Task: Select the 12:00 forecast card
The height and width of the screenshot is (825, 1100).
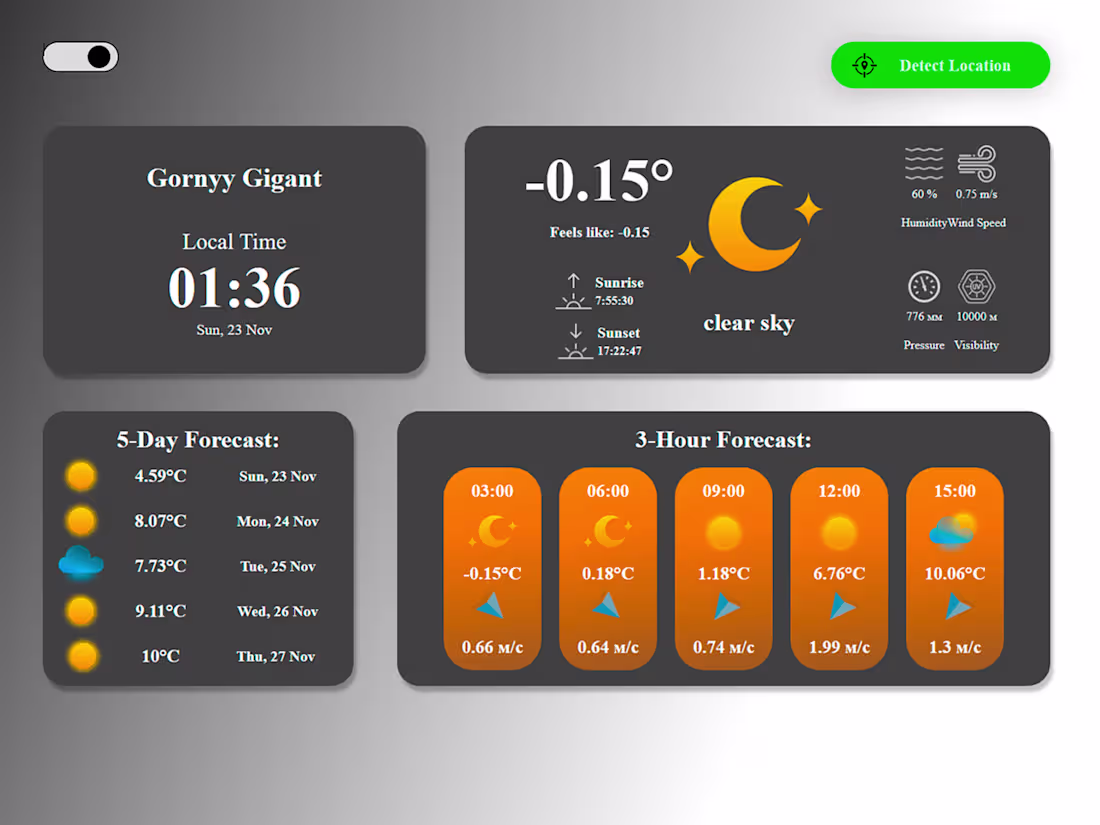Action: pos(839,568)
